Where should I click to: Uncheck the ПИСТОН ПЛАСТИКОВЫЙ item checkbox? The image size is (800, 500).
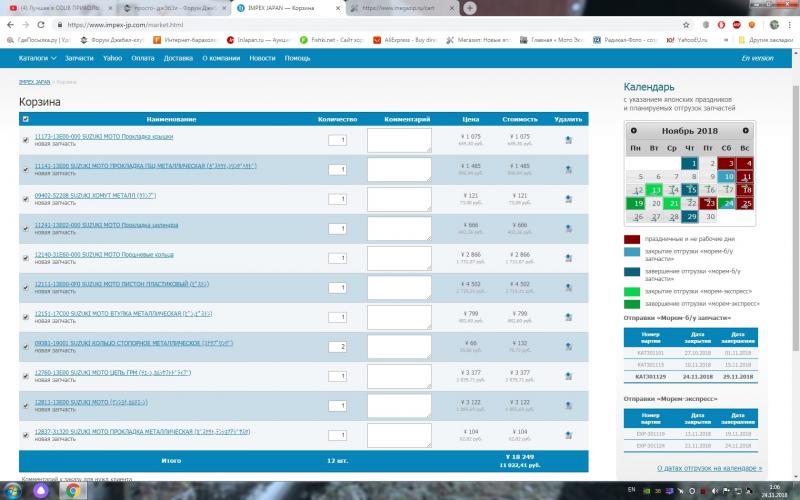pyautogui.click(x=25, y=288)
